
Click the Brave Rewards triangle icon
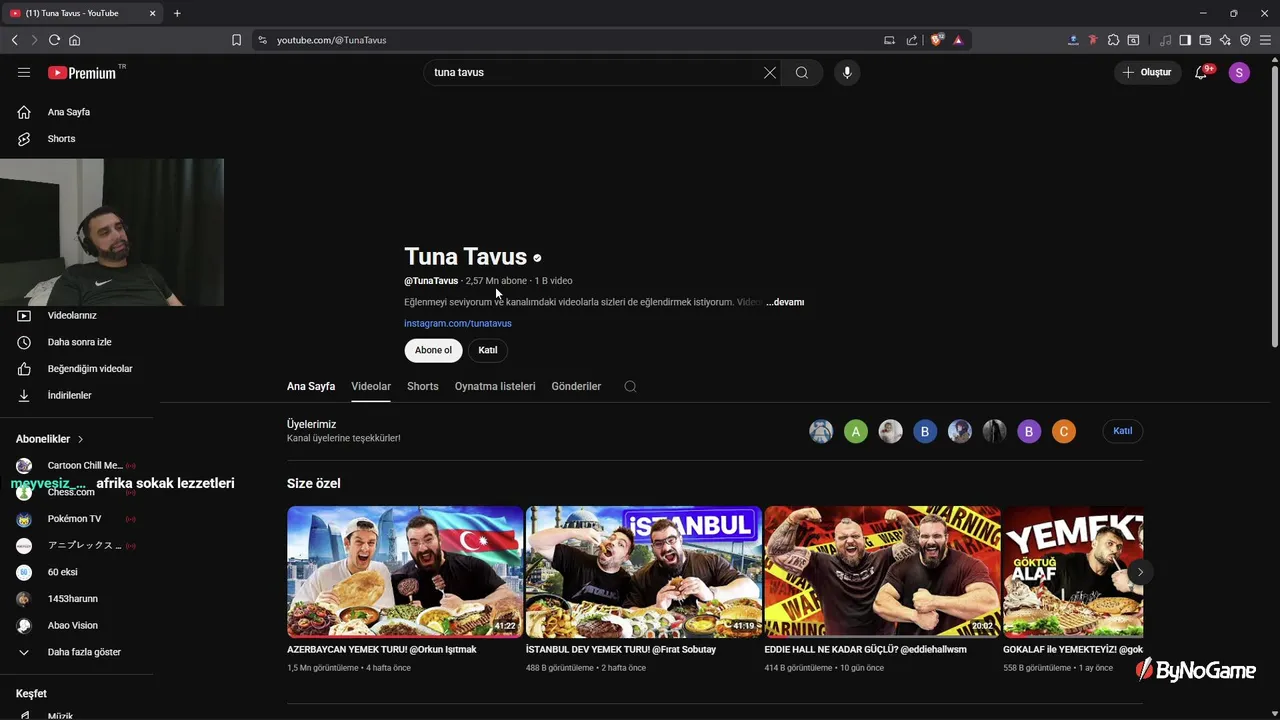click(x=958, y=40)
